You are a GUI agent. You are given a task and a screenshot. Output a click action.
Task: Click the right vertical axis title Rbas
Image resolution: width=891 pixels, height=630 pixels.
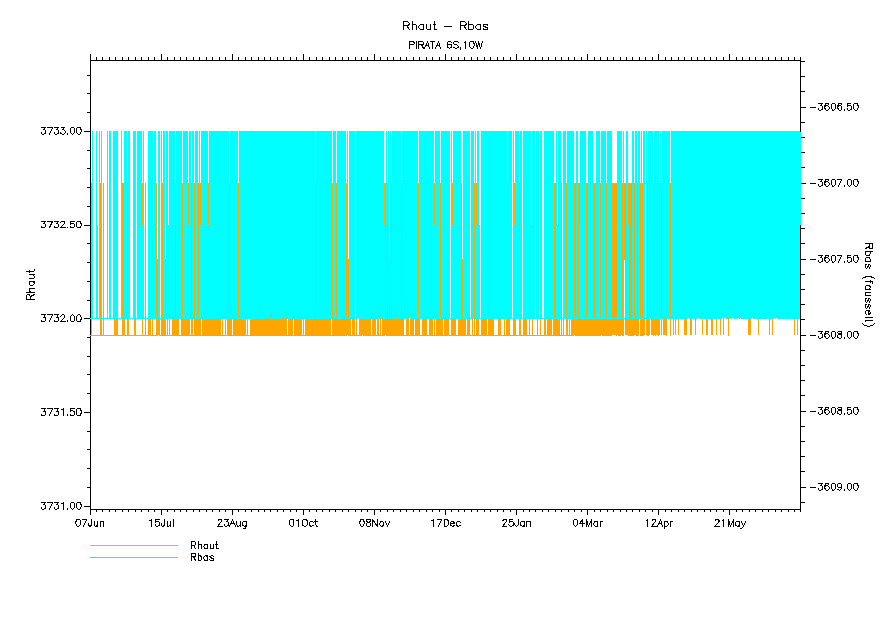pos(868,284)
